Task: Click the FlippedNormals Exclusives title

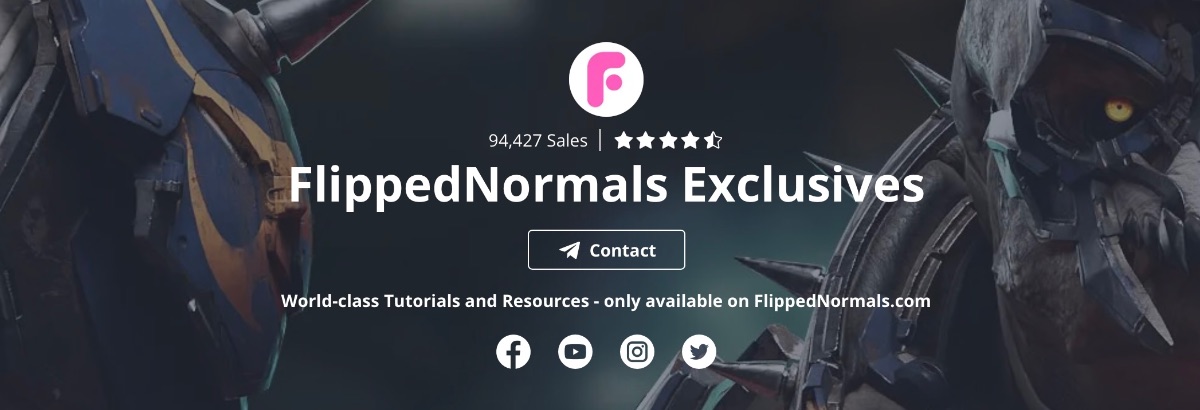Action: point(606,187)
